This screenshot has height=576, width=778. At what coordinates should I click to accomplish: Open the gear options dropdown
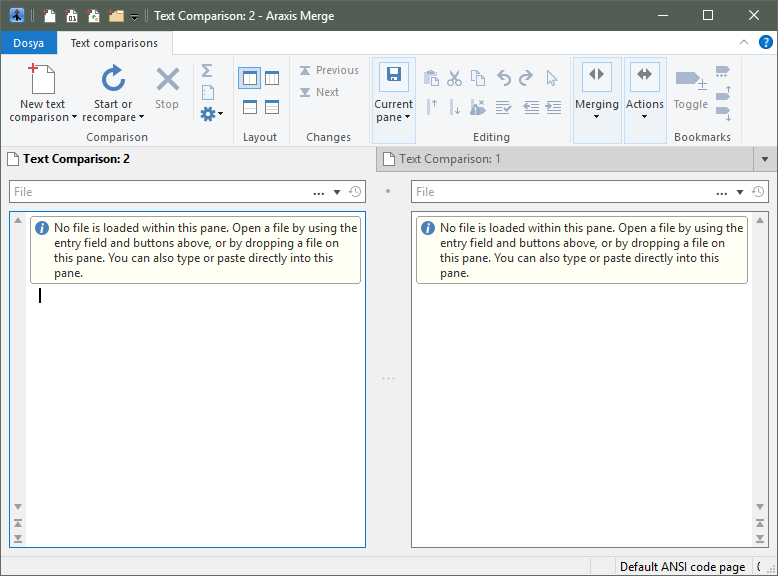[211, 114]
